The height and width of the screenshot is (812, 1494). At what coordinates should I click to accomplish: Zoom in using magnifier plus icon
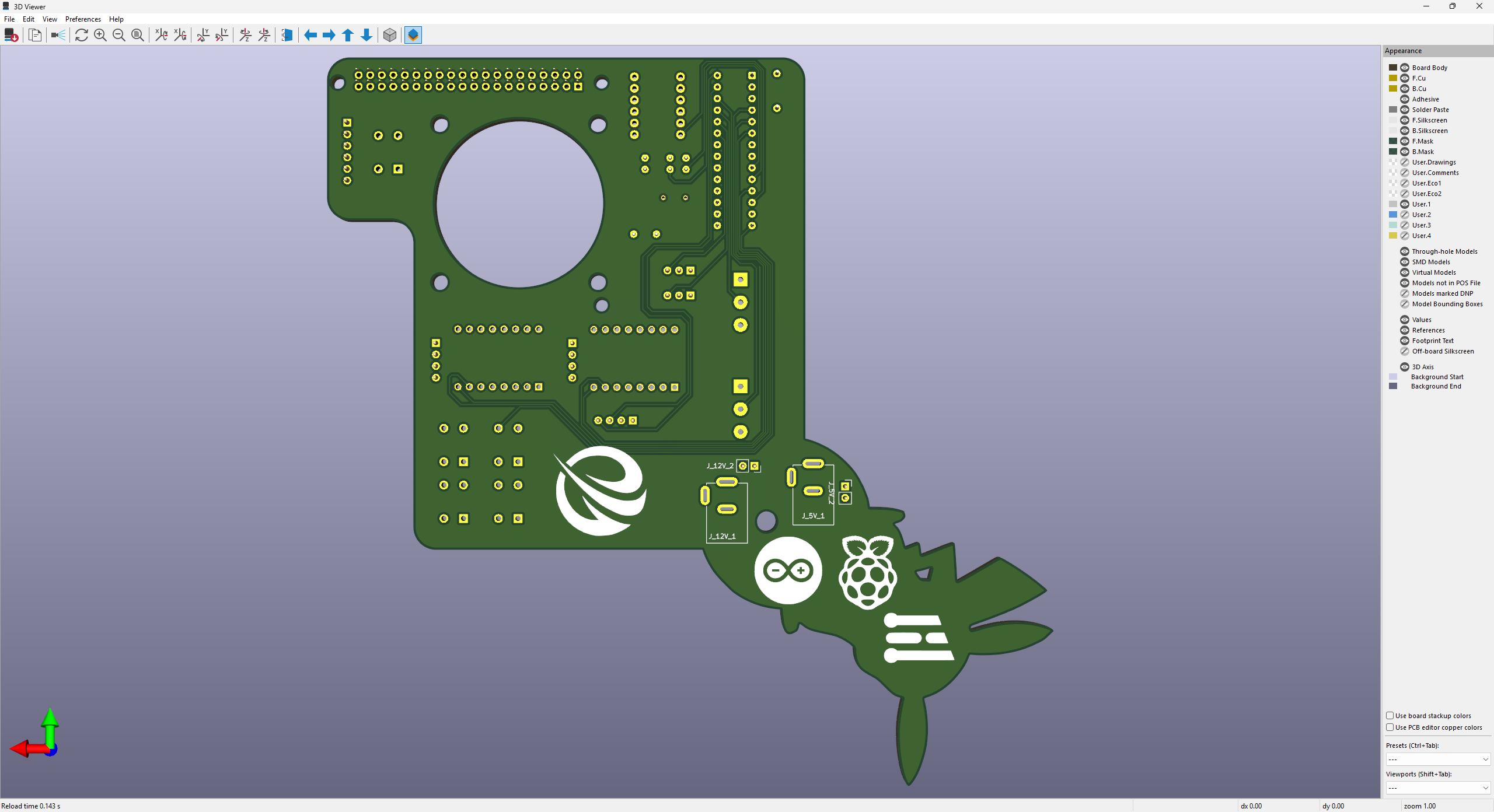pos(100,36)
